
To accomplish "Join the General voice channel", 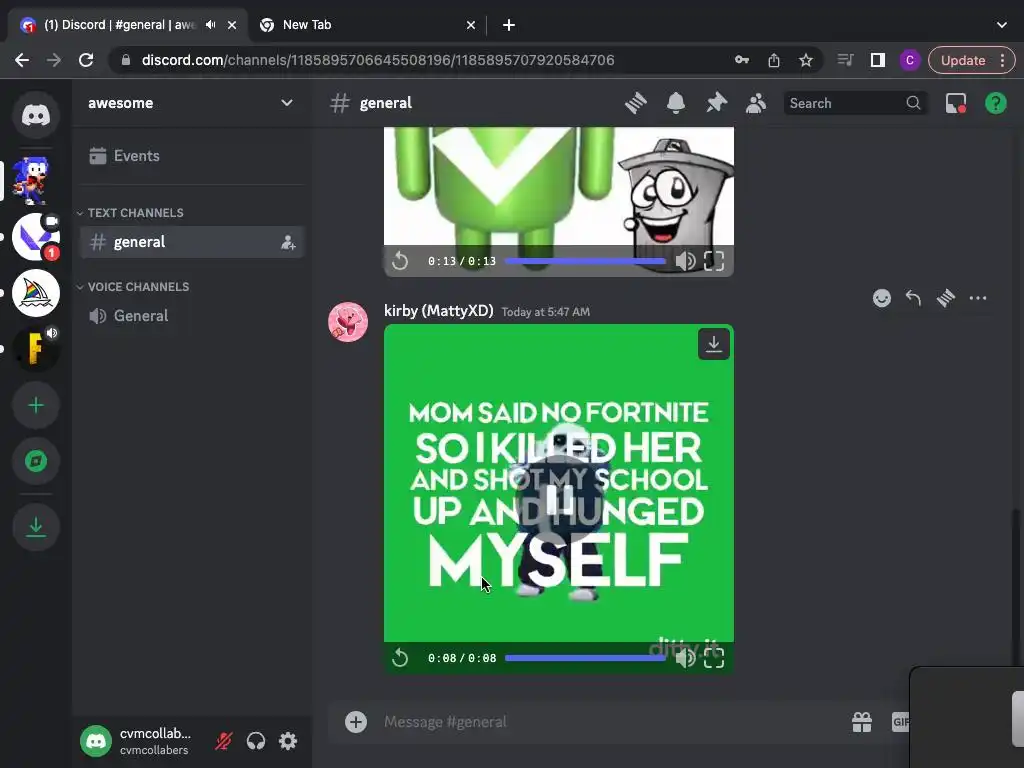I will 191,316.
